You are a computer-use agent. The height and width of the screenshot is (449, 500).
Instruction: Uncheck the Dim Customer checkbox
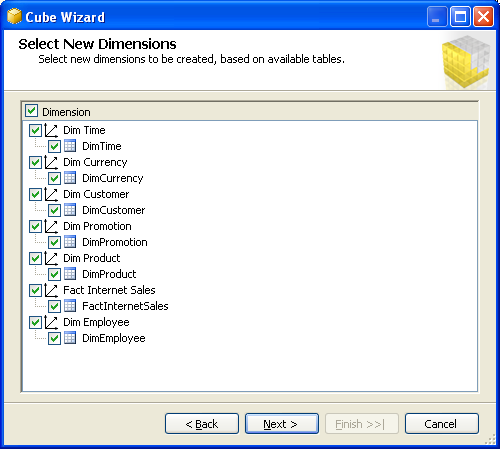click(x=35, y=194)
